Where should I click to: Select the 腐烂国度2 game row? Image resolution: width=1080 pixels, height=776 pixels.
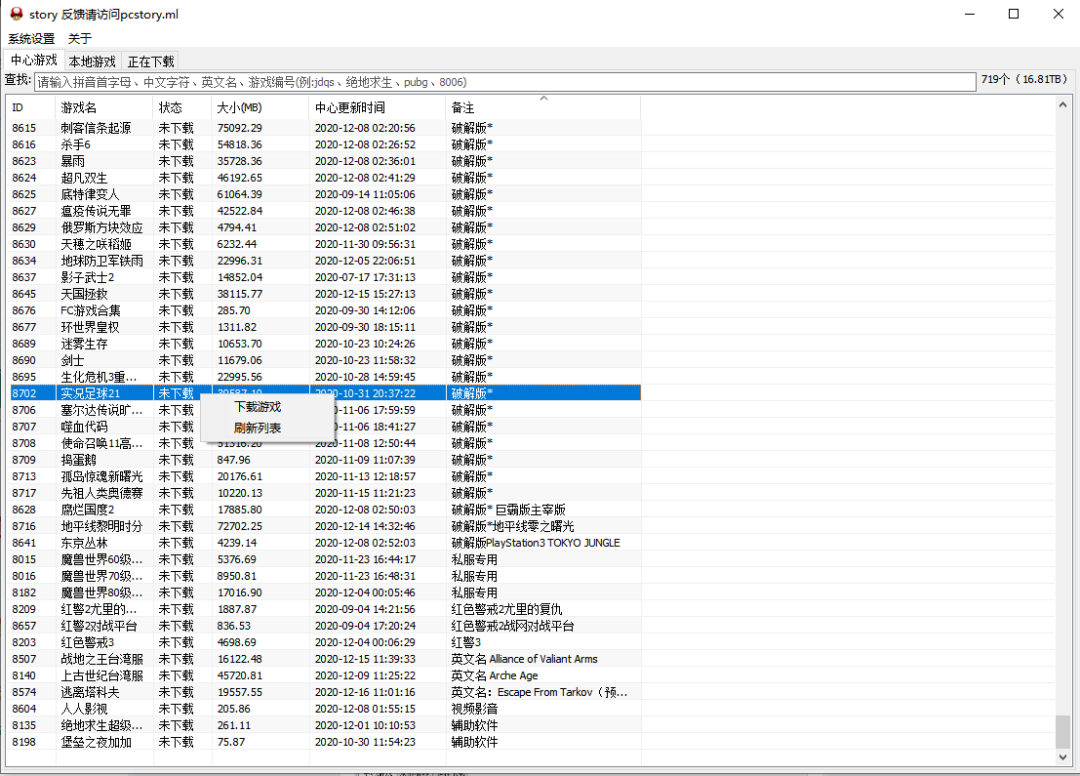324,509
